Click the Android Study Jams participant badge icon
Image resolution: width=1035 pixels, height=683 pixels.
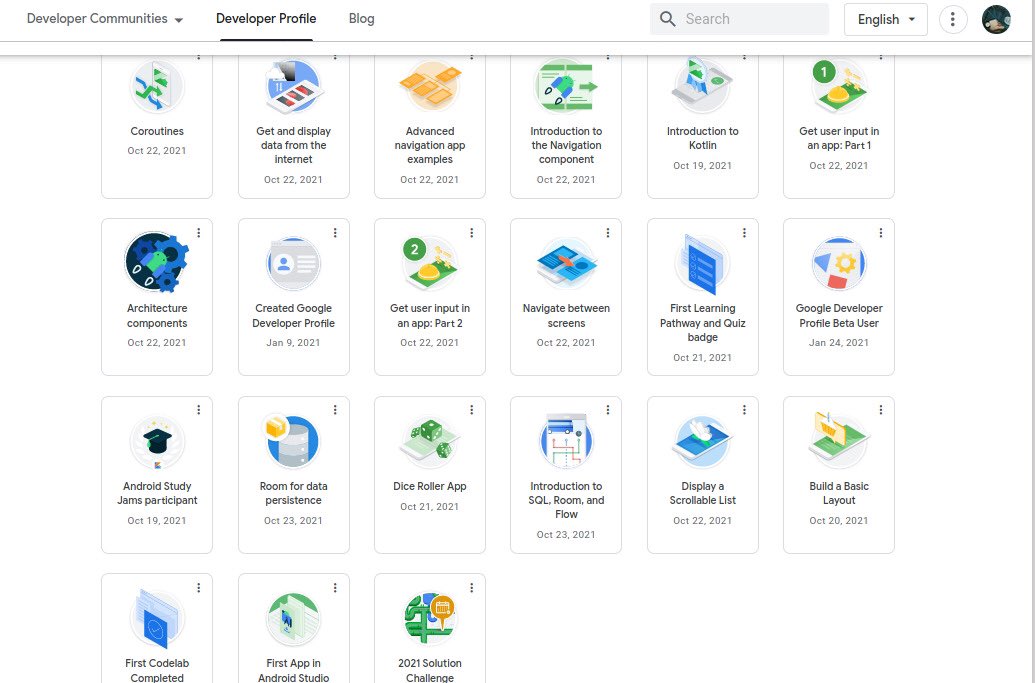pos(157,442)
